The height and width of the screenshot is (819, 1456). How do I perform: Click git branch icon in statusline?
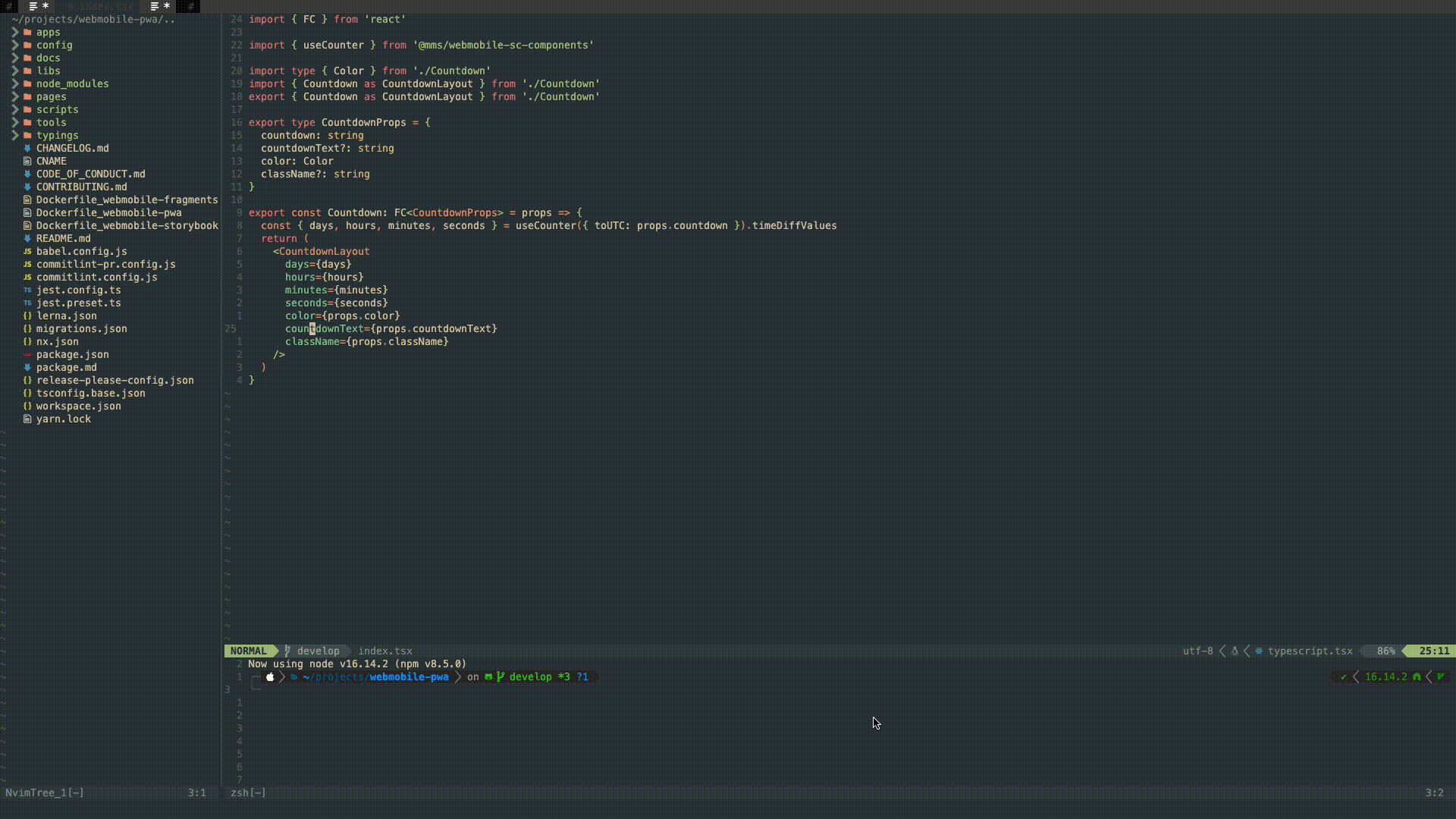click(x=288, y=651)
